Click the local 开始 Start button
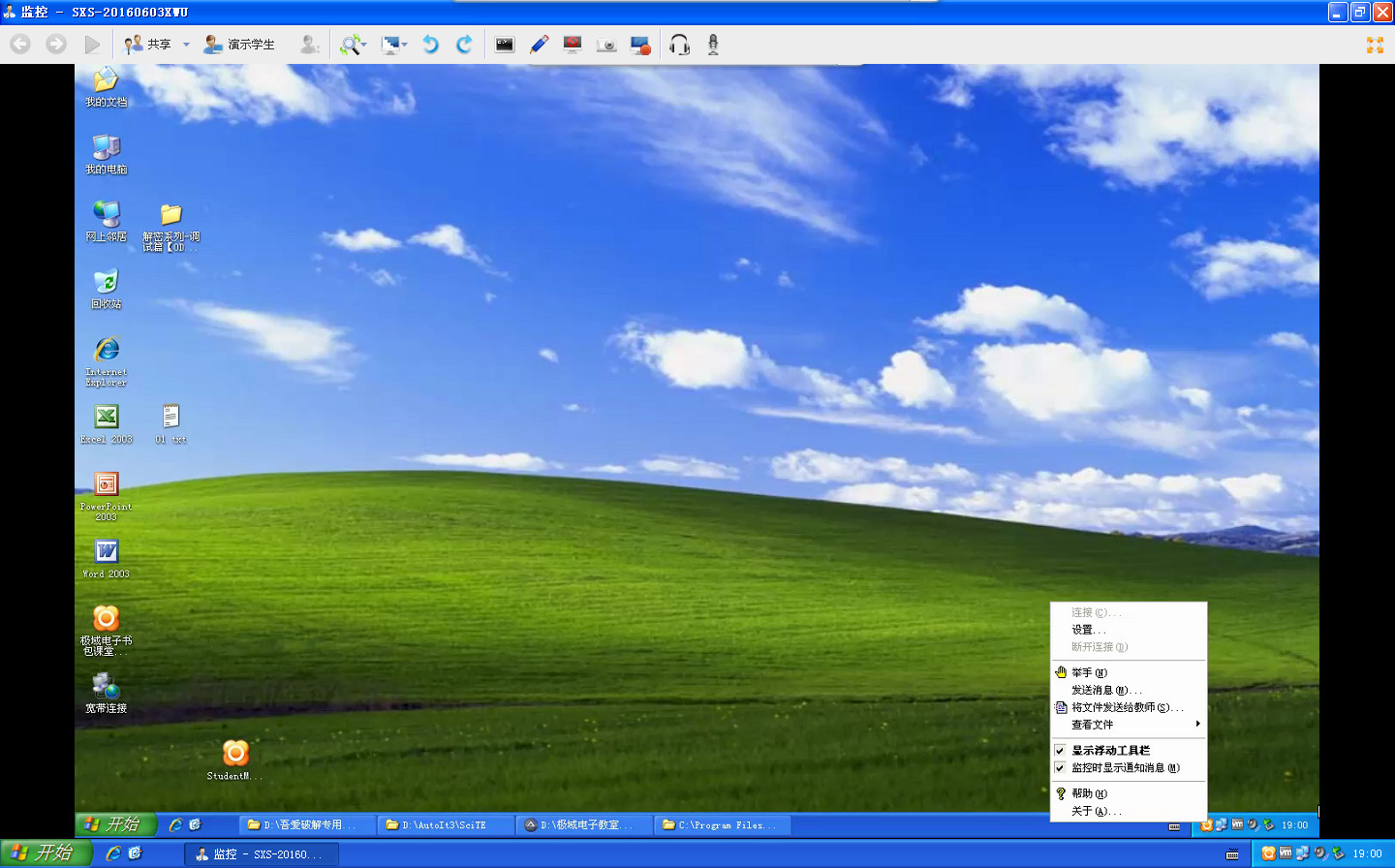 [45, 853]
